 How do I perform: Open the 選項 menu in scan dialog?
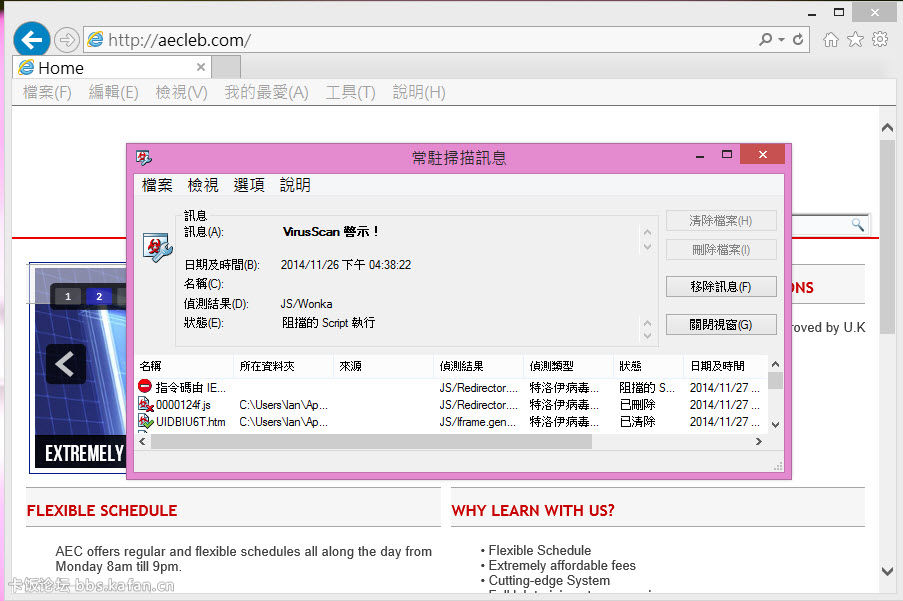pos(249,185)
